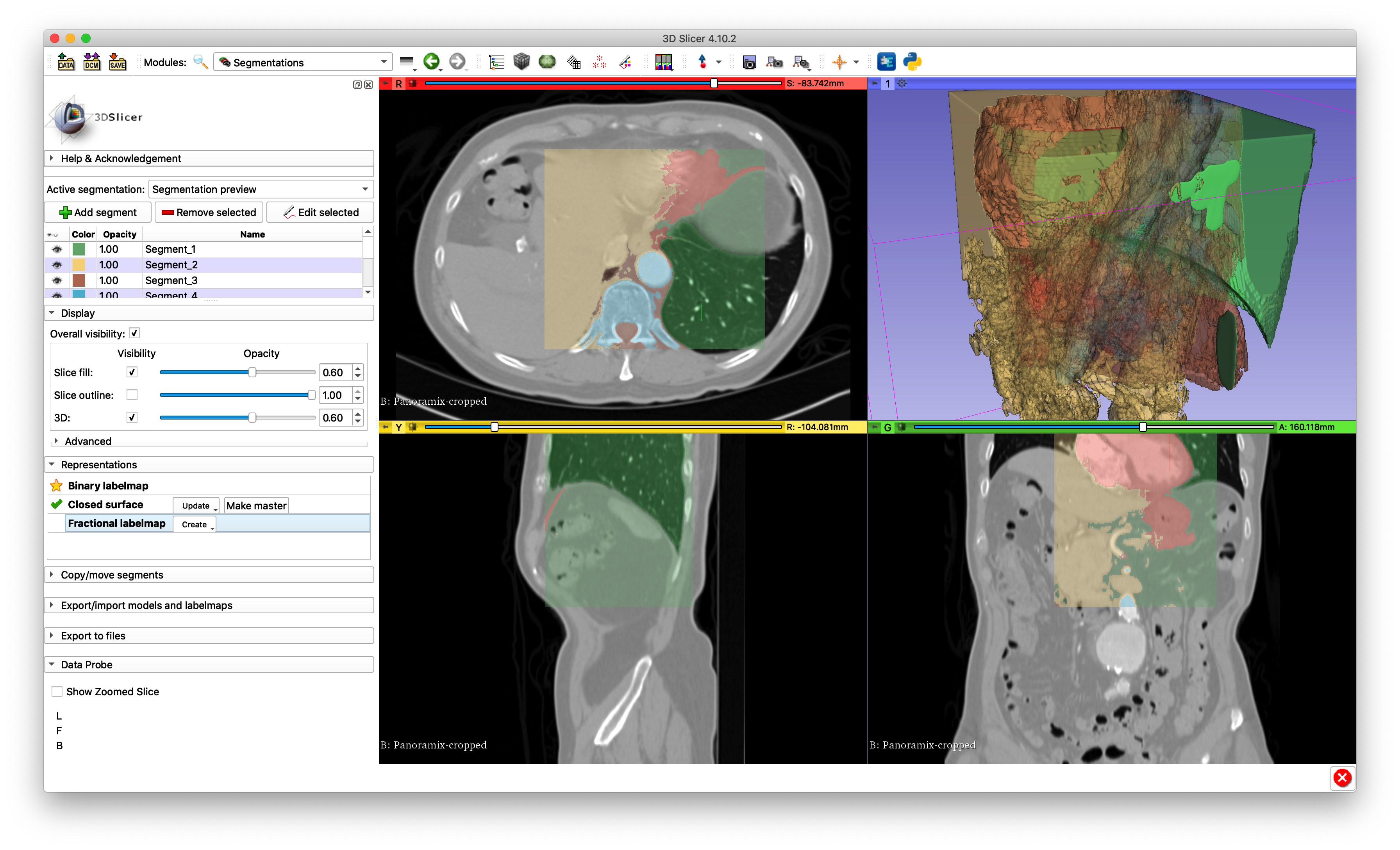Click the SAVE scene icon
This screenshot has width=1400, height=850.
[117, 62]
